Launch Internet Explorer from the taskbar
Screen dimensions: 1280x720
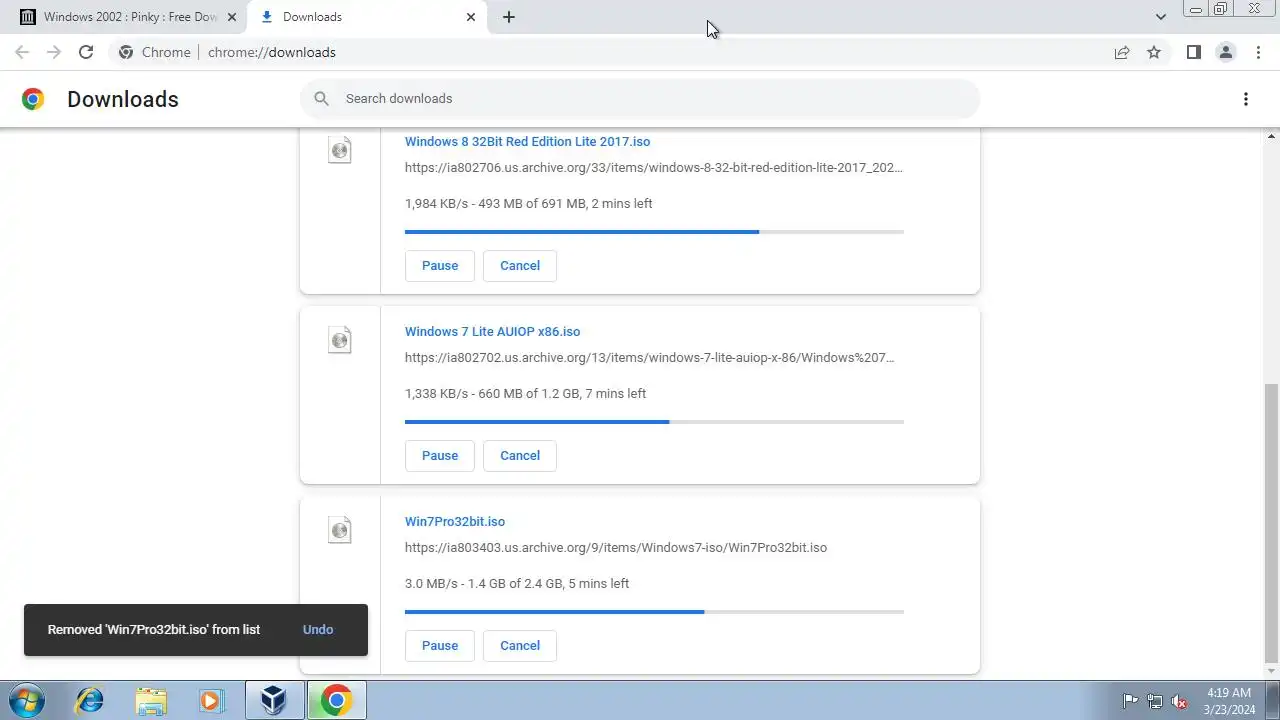click(89, 700)
